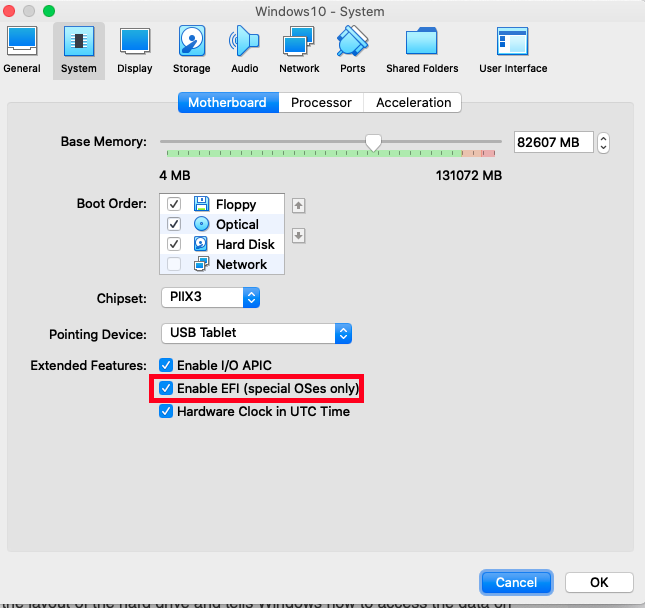Switch to the Processor tab
645x608 pixels.
(x=321, y=102)
